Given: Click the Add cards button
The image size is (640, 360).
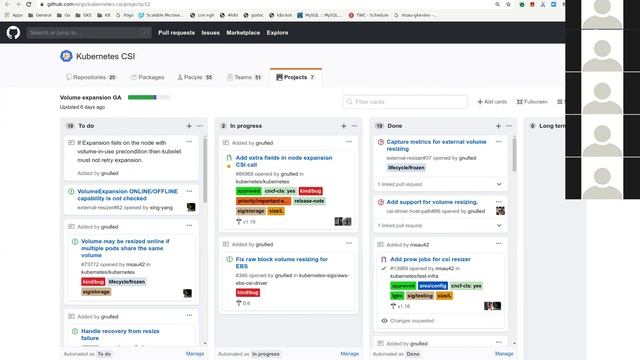Looking at the screenshot, I should (492, 102).
